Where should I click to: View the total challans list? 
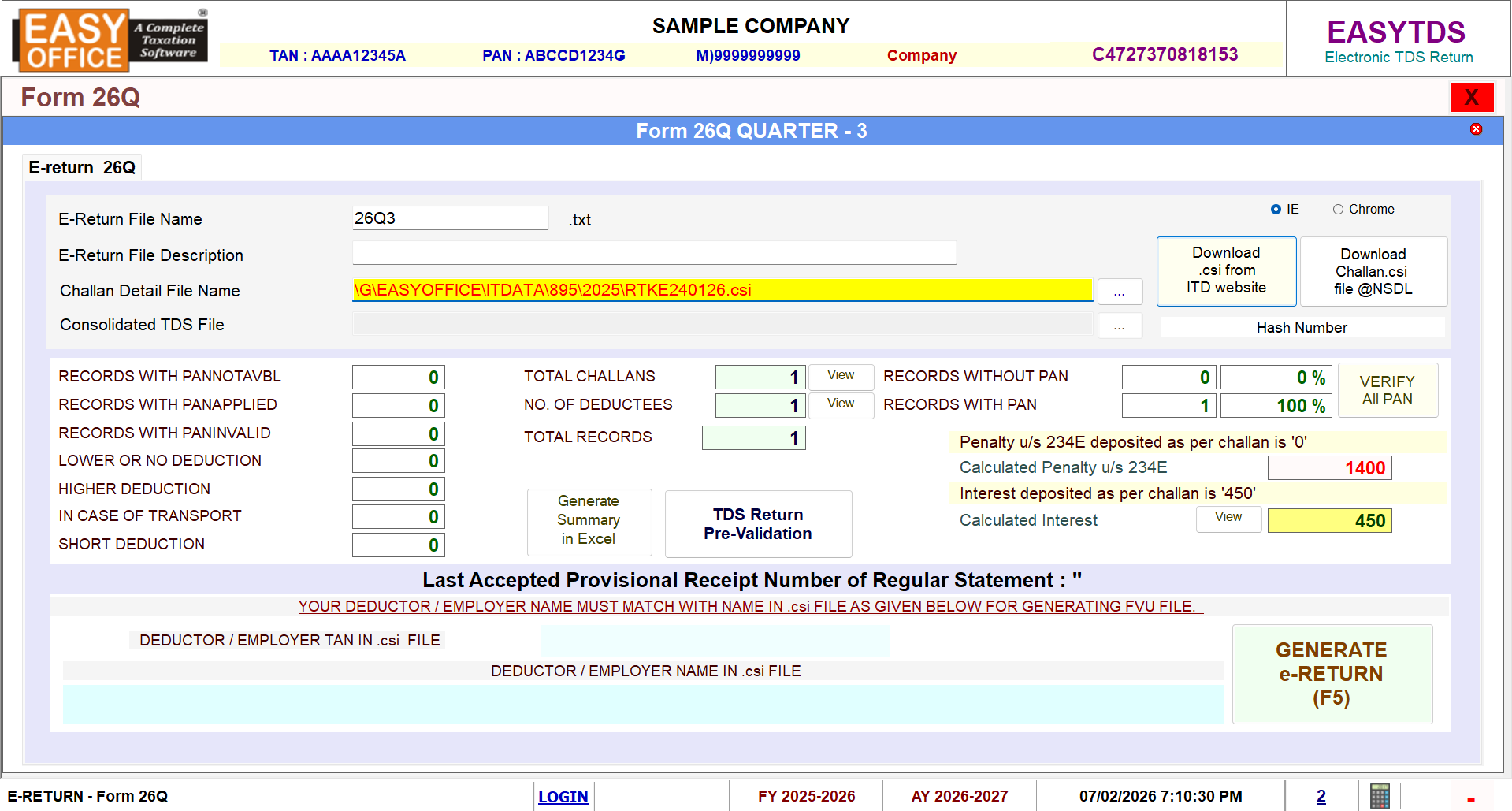coord(840,376)
